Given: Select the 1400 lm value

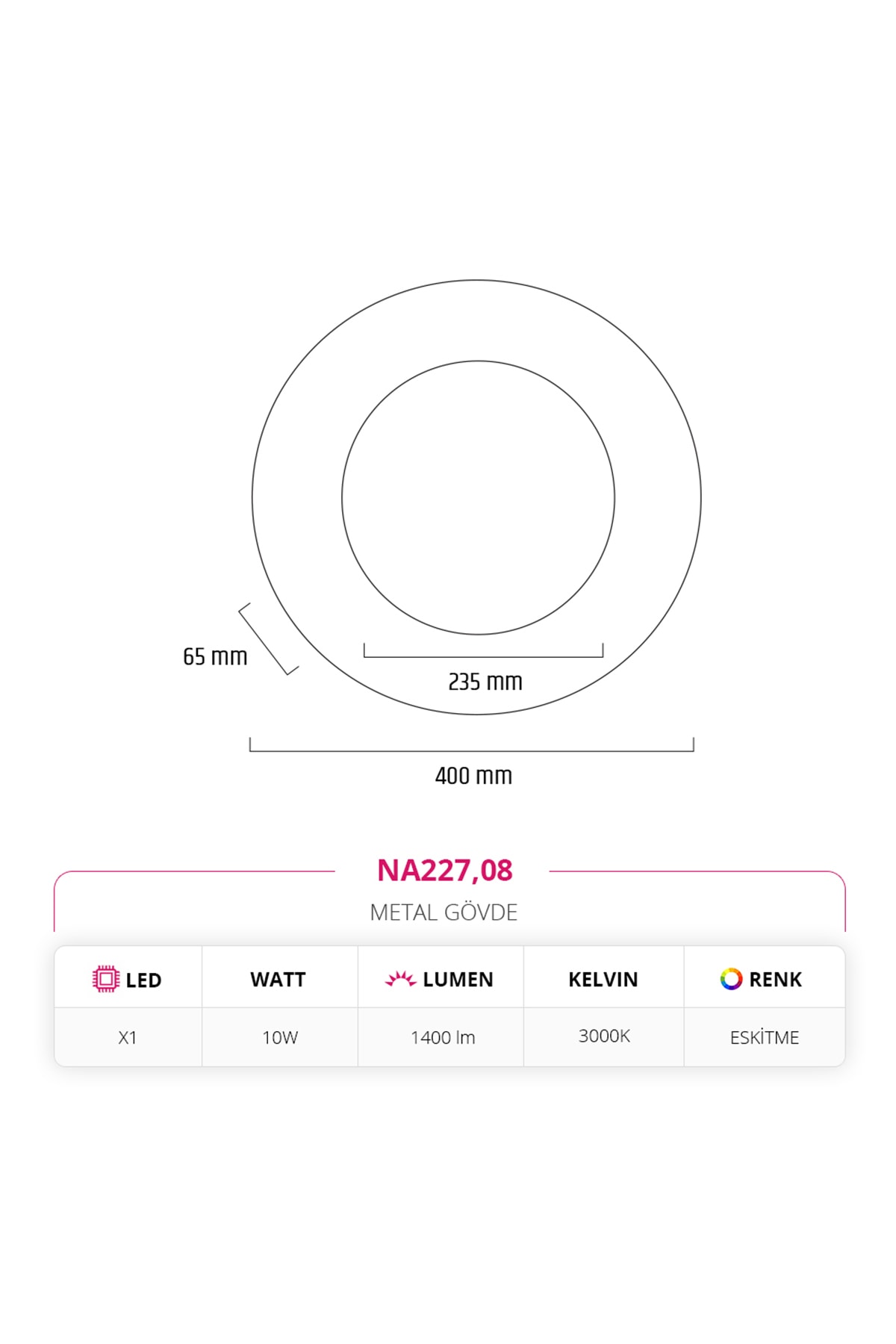Looking at the screenshot, I should point(443,1037).
